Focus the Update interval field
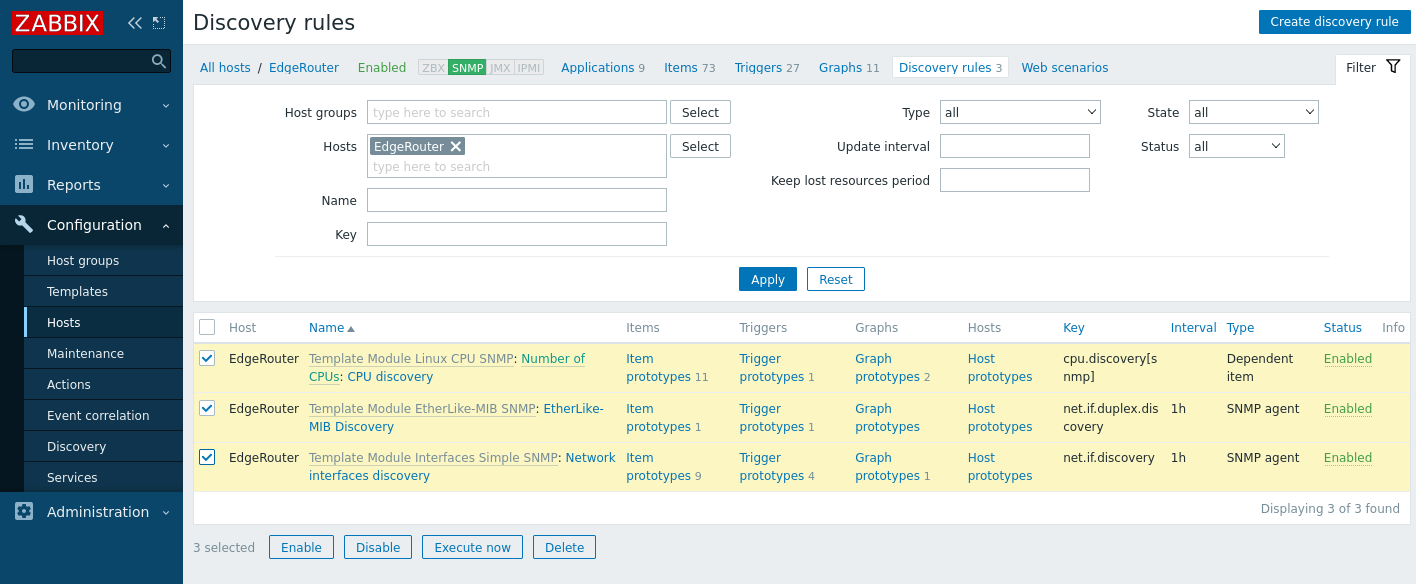The image size is (1416, 584). pos(1015,146)
